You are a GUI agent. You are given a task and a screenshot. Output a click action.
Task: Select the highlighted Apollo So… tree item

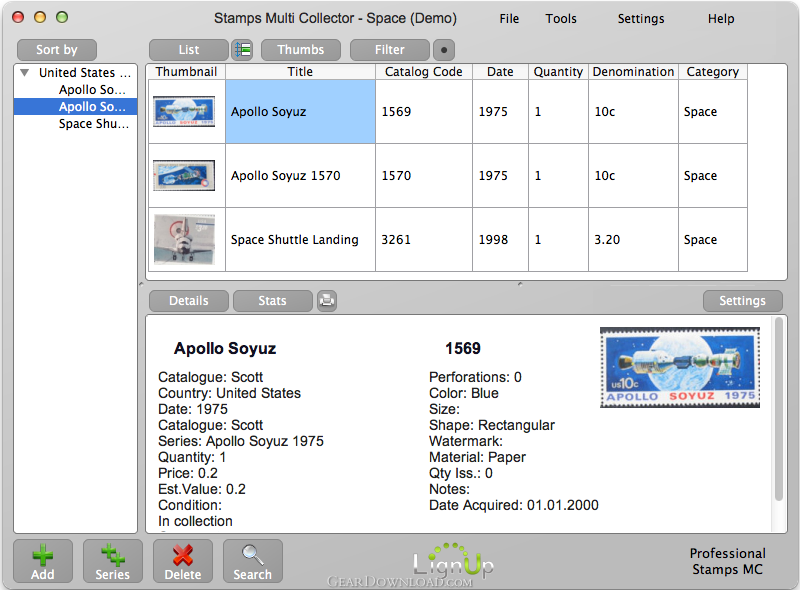point(76,107)
